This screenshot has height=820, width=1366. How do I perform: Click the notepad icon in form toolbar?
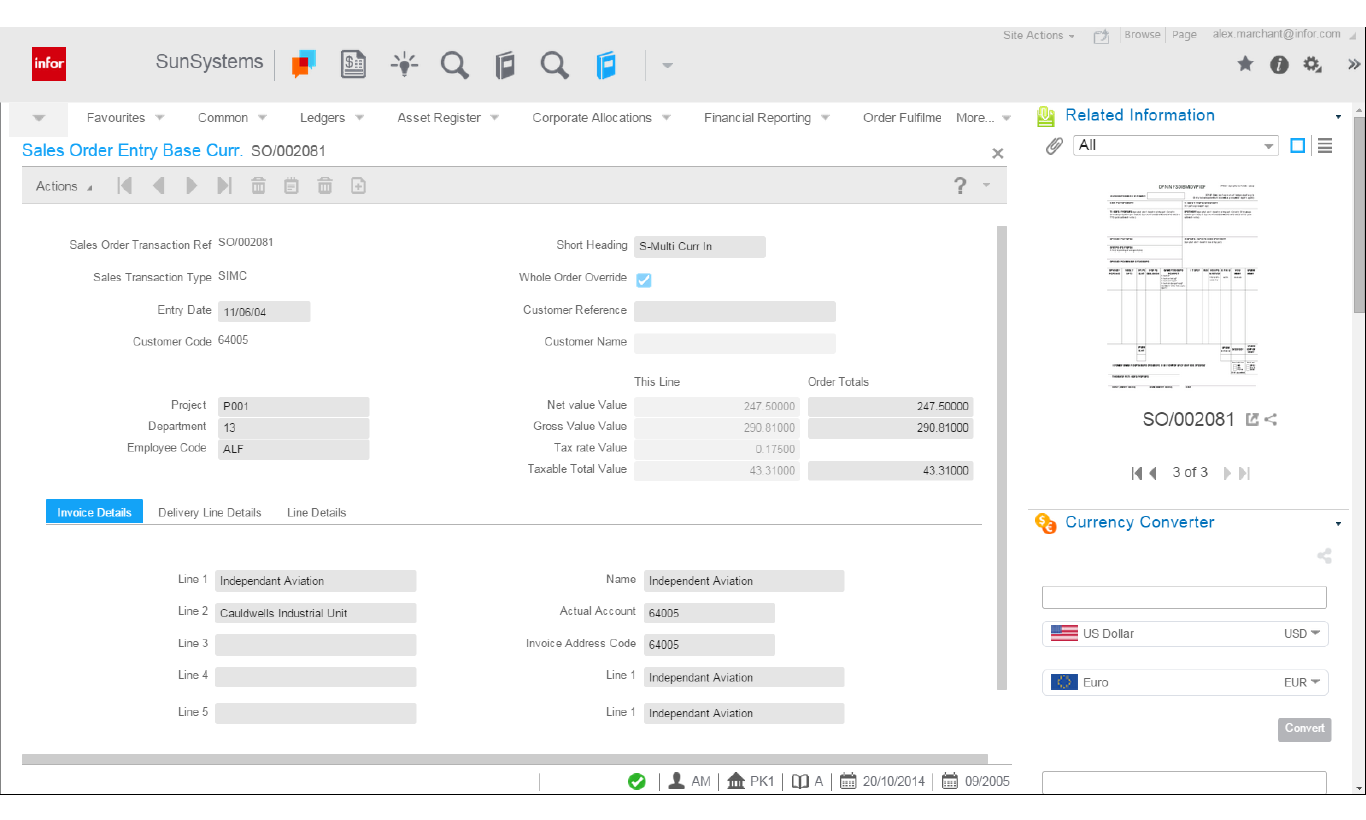point(291,185)
